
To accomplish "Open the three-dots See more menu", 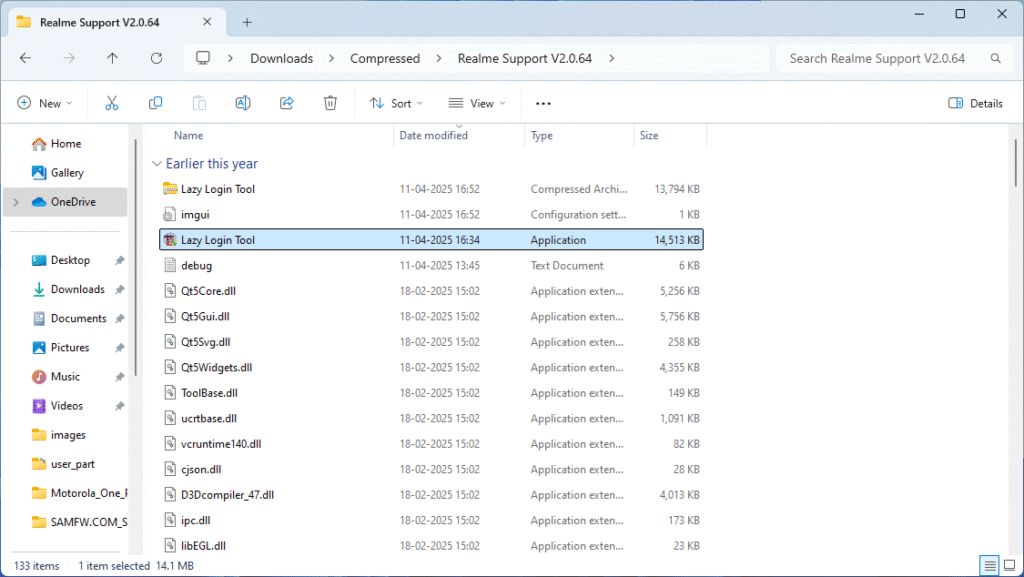I will pos(543,103).
